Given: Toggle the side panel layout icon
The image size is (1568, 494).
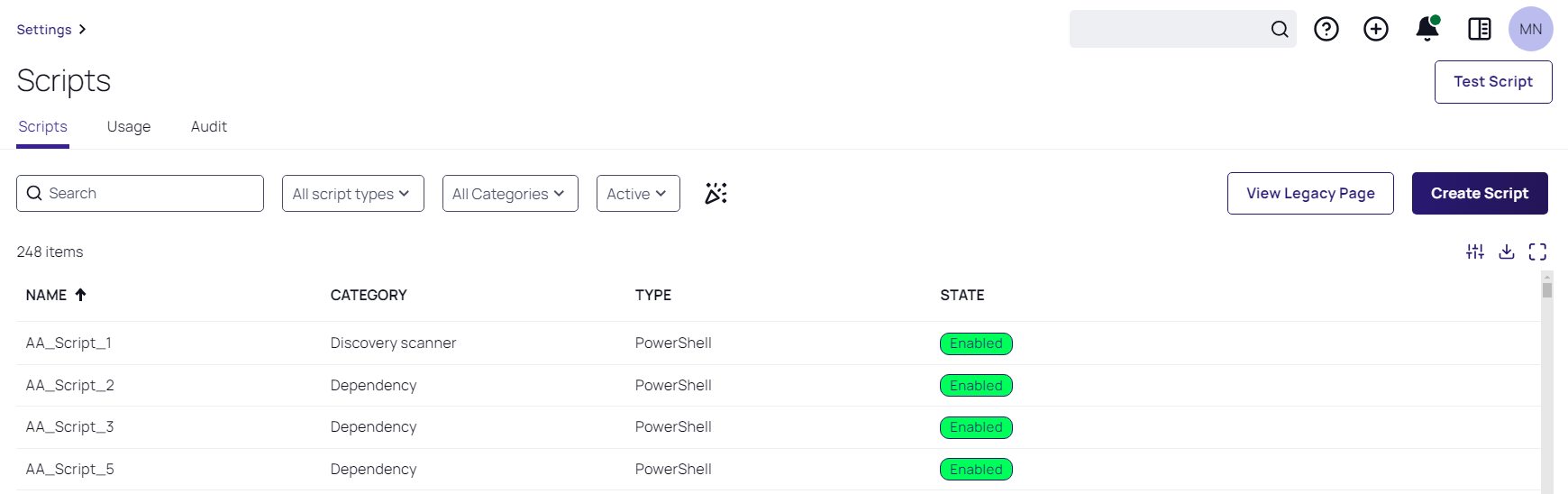Looking at the screenshot, I should 1480,29.
